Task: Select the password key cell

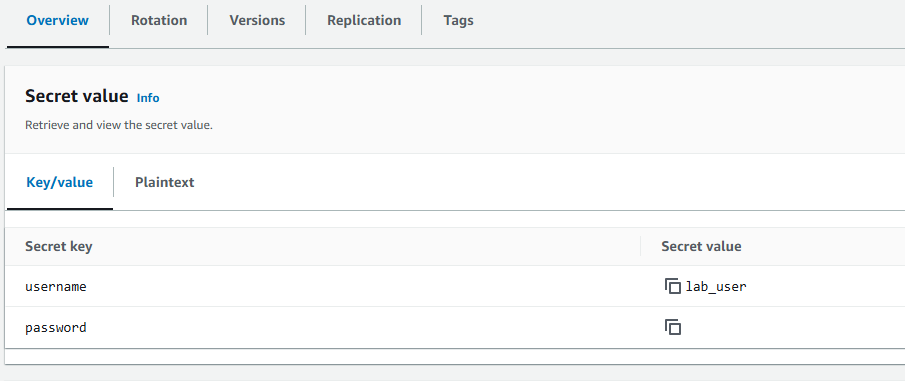Action: coord(55,327)
